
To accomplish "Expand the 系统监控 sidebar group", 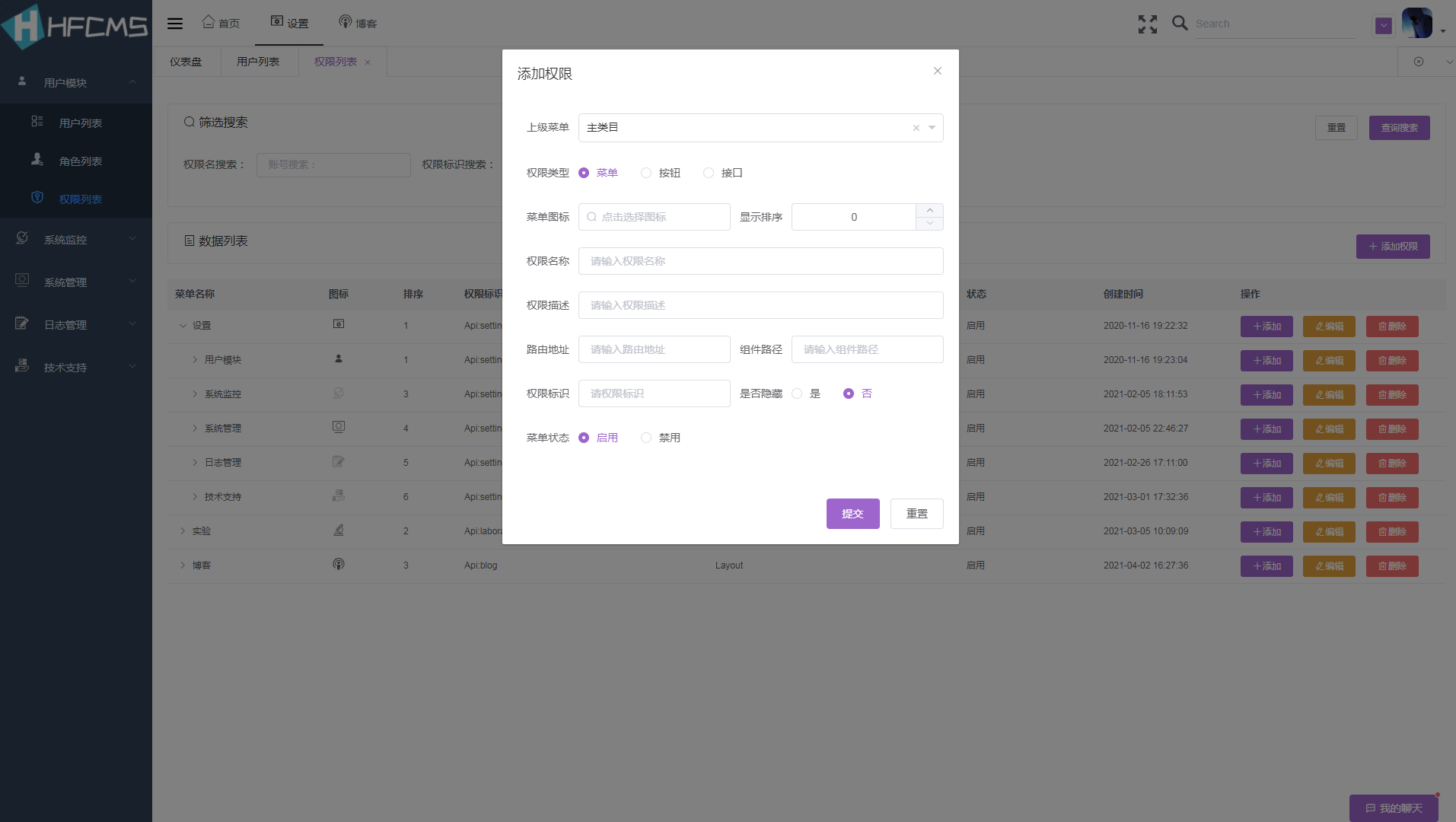I will click(x=76, y=239).
